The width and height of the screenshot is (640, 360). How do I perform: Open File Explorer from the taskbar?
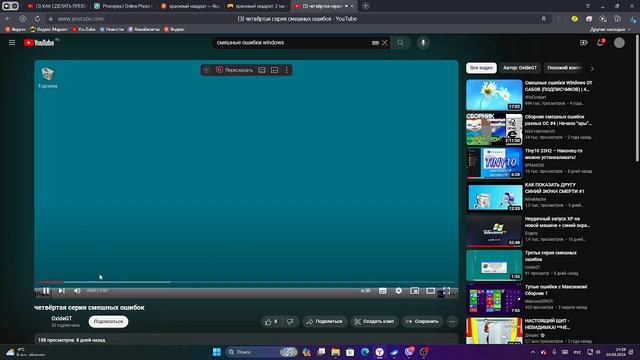336,352
